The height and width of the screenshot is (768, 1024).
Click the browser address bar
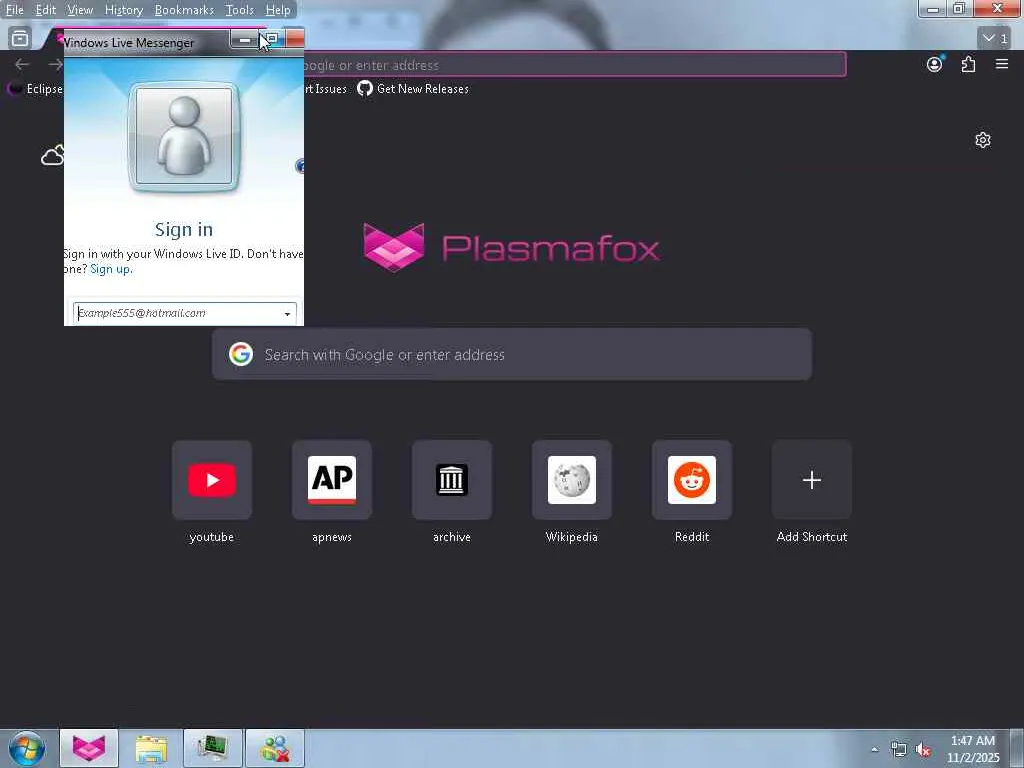point(573,65)
